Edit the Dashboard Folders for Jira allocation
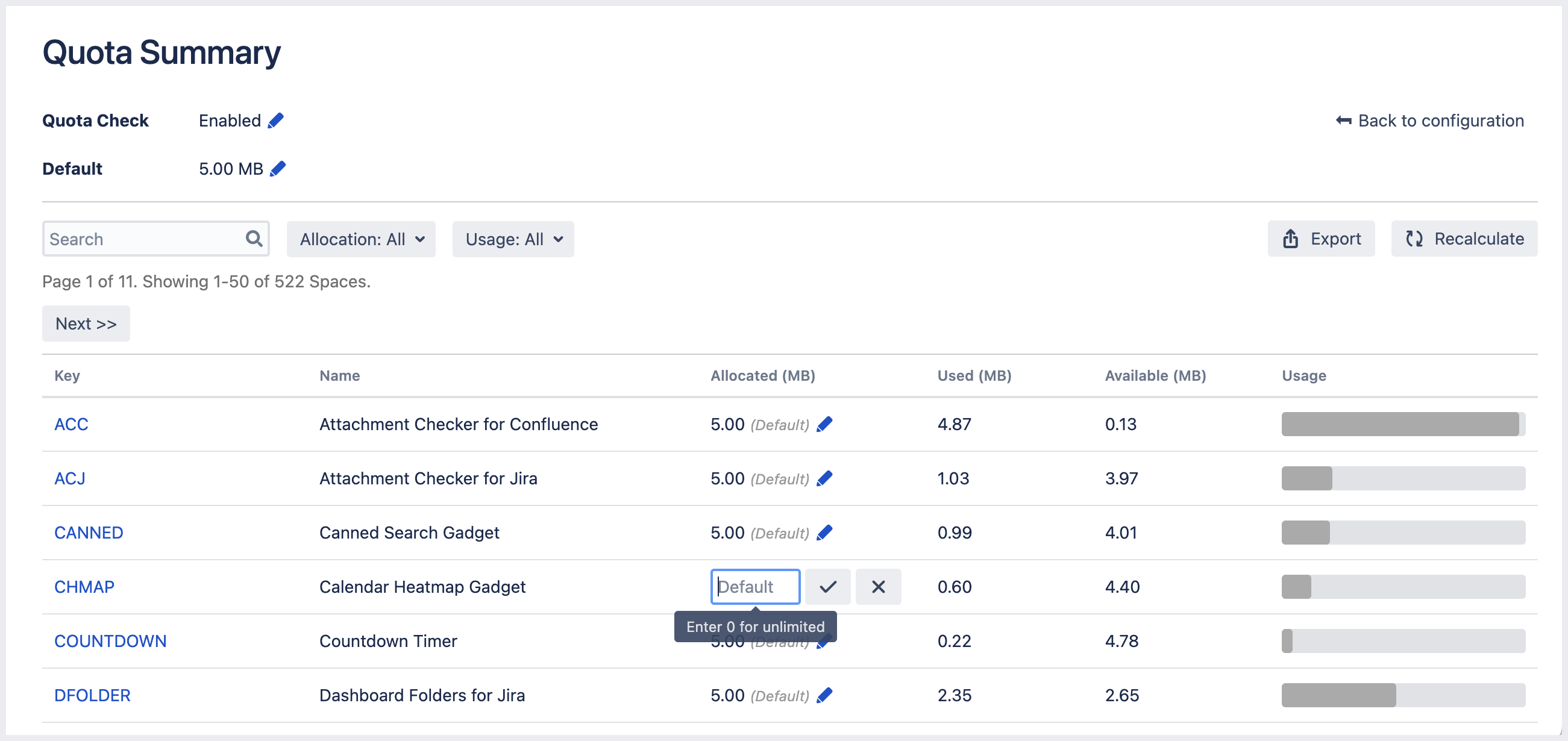Screen dimensions: 1568x741 tap(826, 695)
